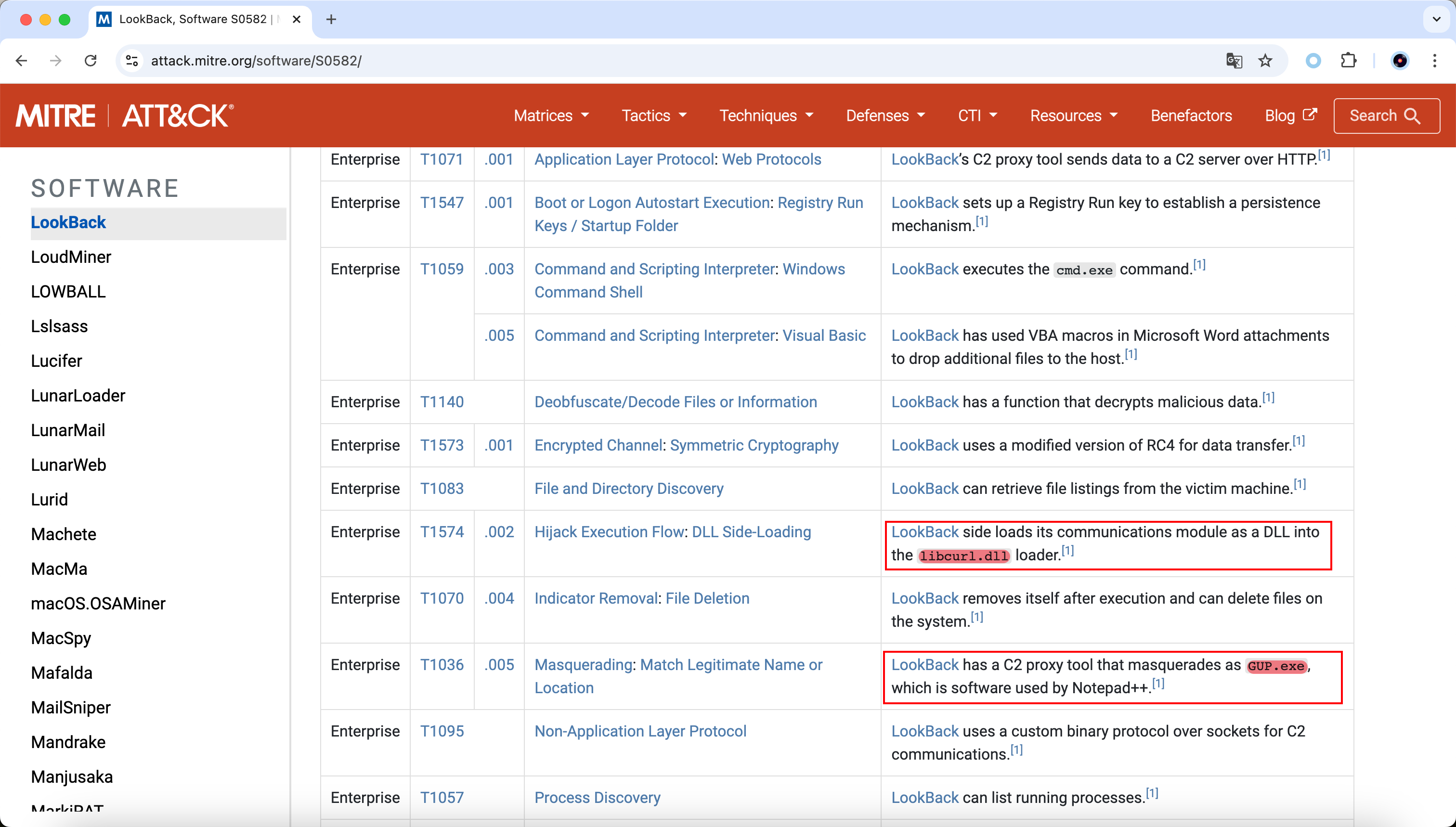Viewport: 1456px width, 827px height.
Task: Expand the Tactics dropdown menu
Action: point(654,116)
